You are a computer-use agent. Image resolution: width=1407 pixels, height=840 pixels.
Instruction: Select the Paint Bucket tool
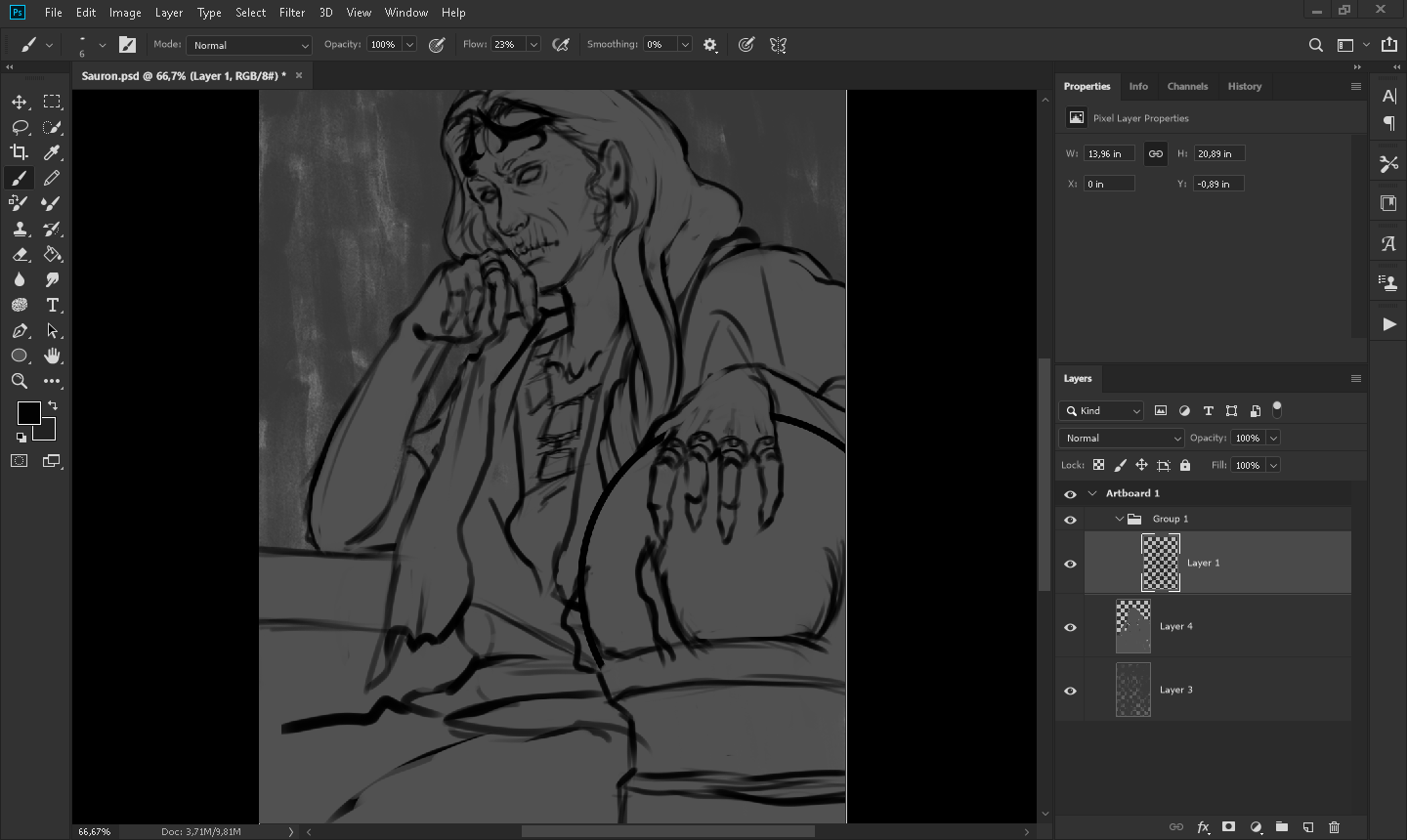point(52,254)
